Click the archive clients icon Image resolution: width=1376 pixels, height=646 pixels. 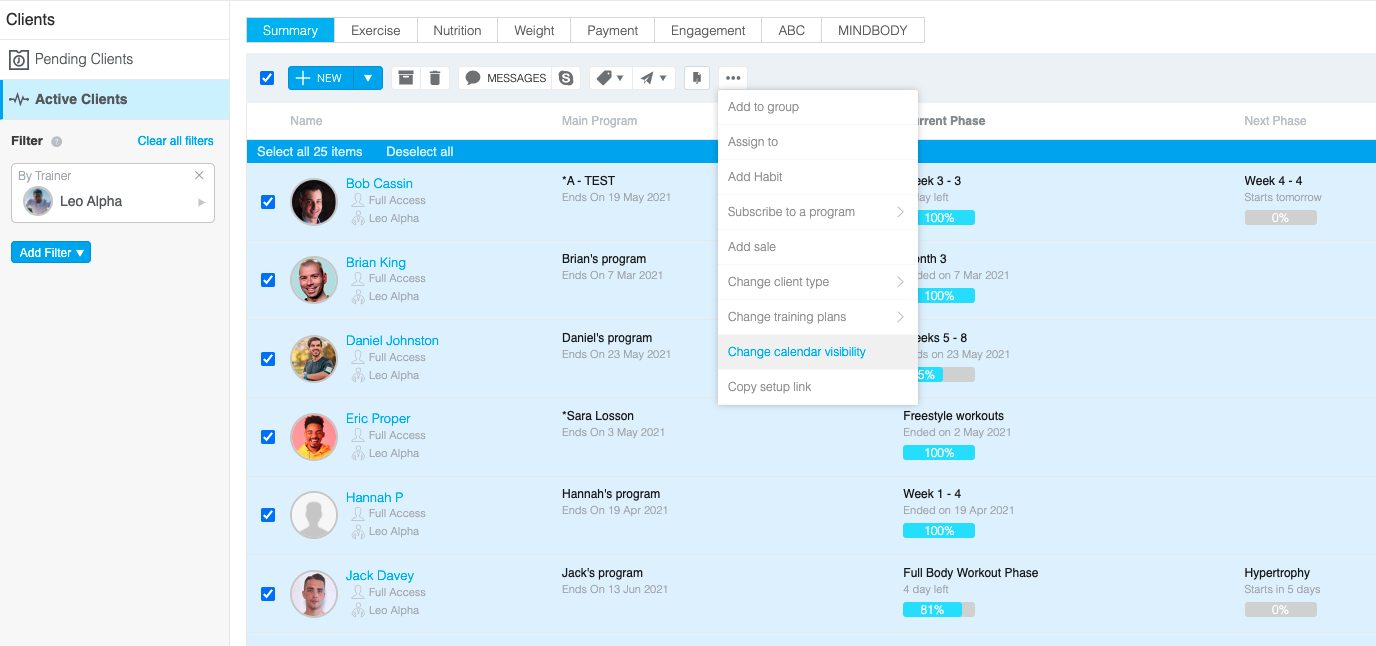tap(405, 78)
